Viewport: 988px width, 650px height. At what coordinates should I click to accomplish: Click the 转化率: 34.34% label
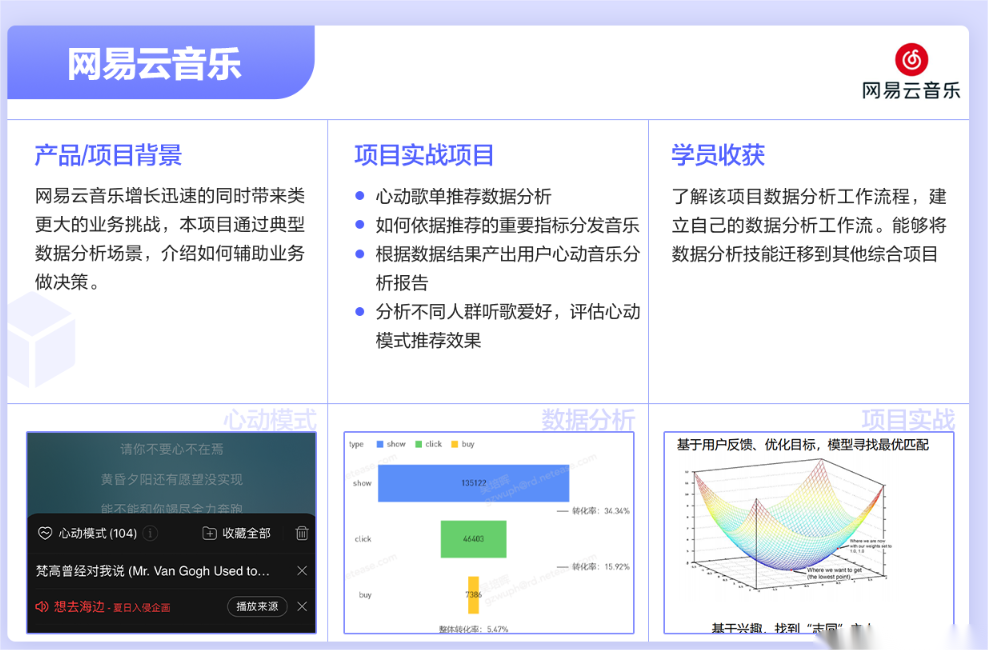(x=600, y=511)
